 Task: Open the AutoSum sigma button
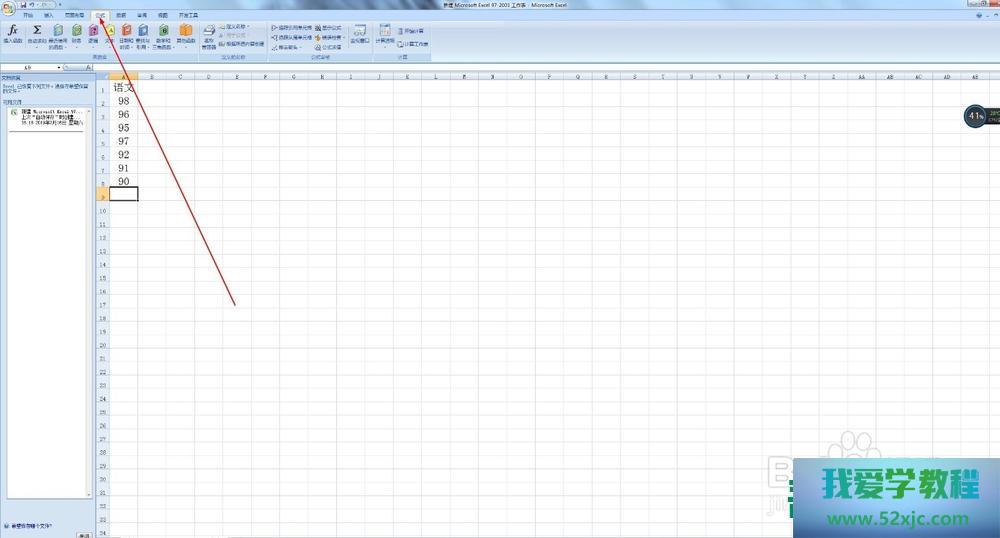click(x=37, y=34)
